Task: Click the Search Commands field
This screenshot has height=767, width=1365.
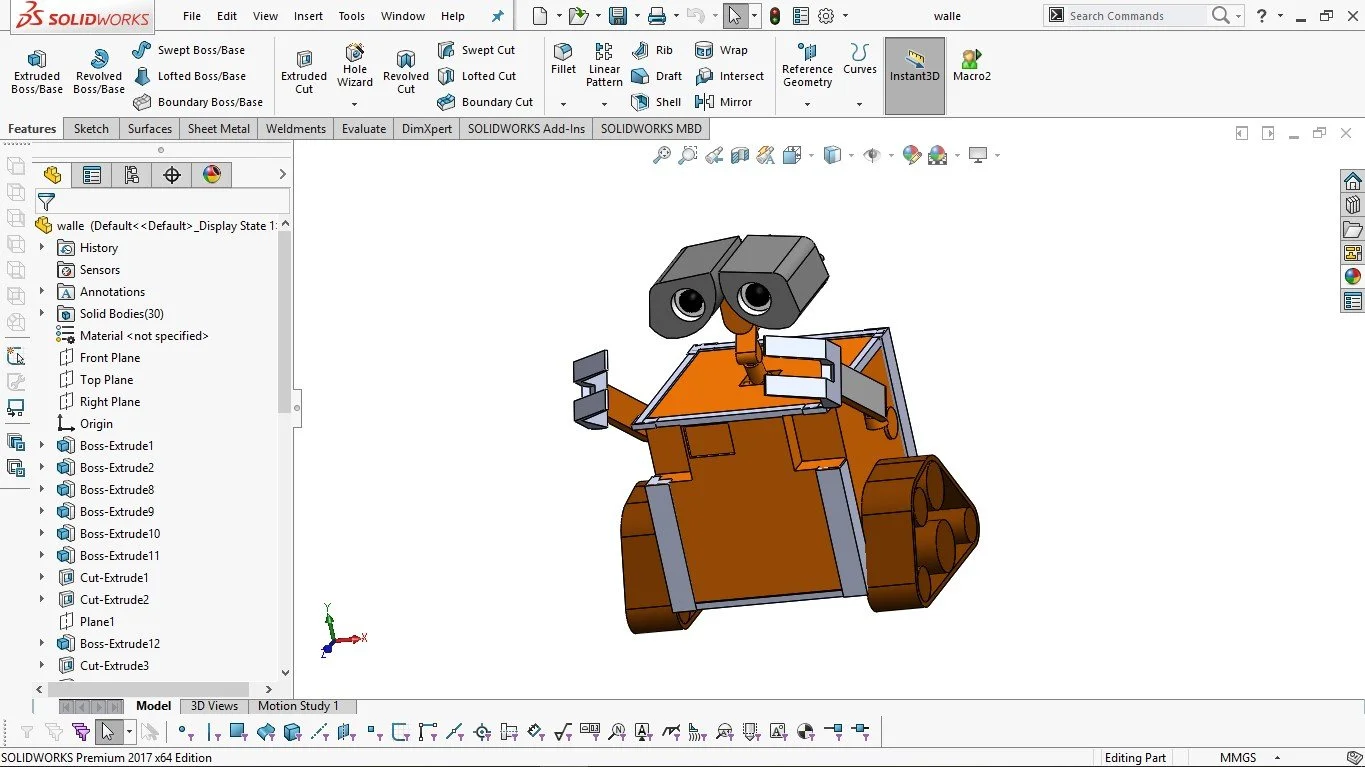Action: [x=1135, y=16]
